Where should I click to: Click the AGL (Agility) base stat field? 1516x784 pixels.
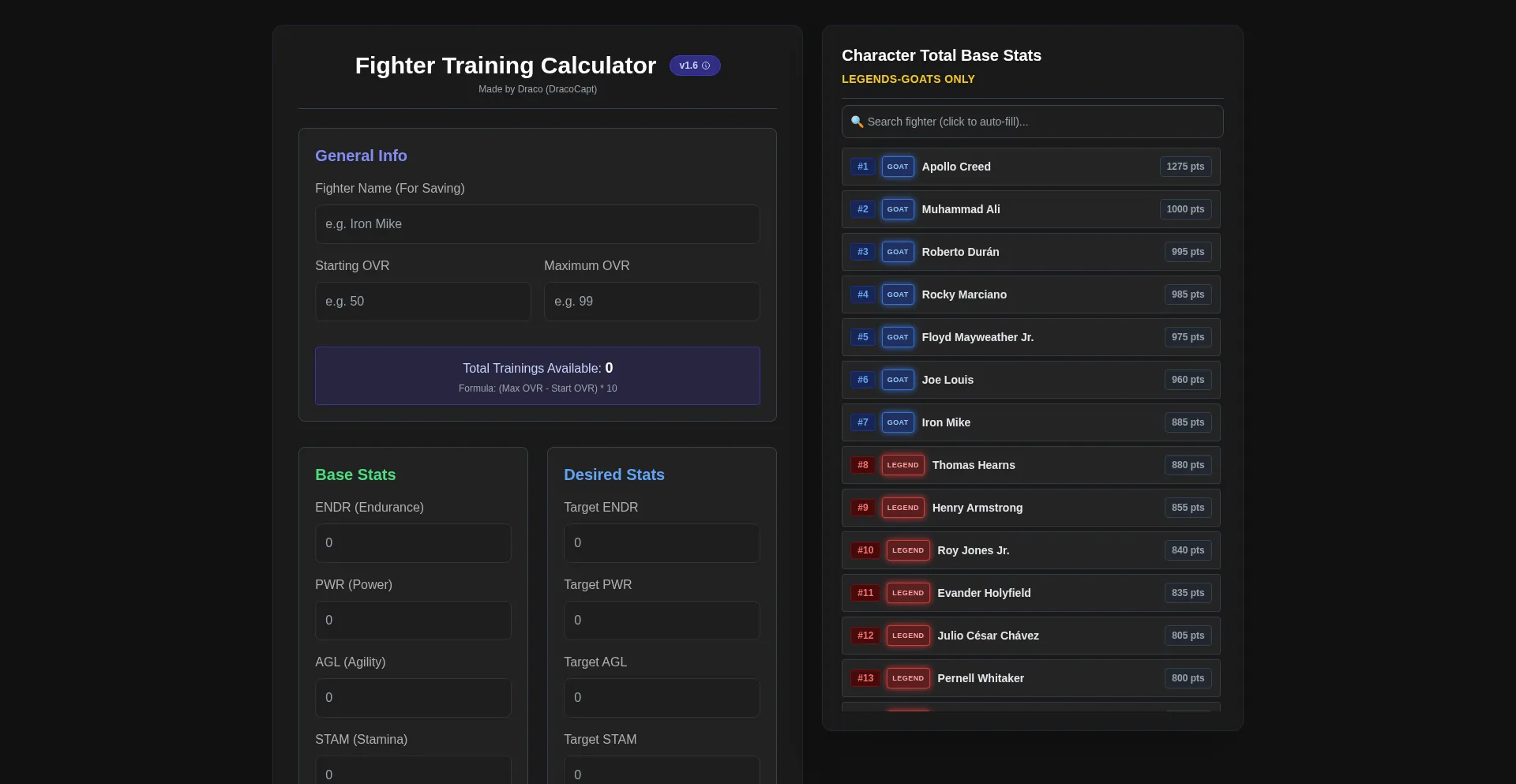point(413,698)
